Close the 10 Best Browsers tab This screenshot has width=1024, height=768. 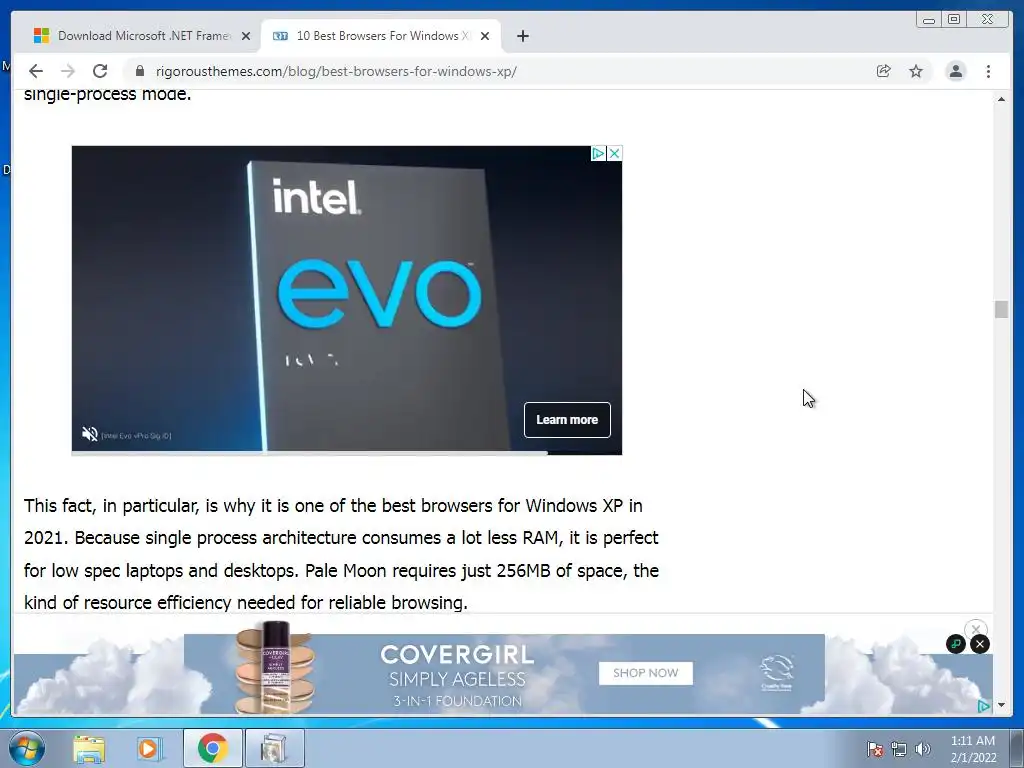tap(485, 36)
